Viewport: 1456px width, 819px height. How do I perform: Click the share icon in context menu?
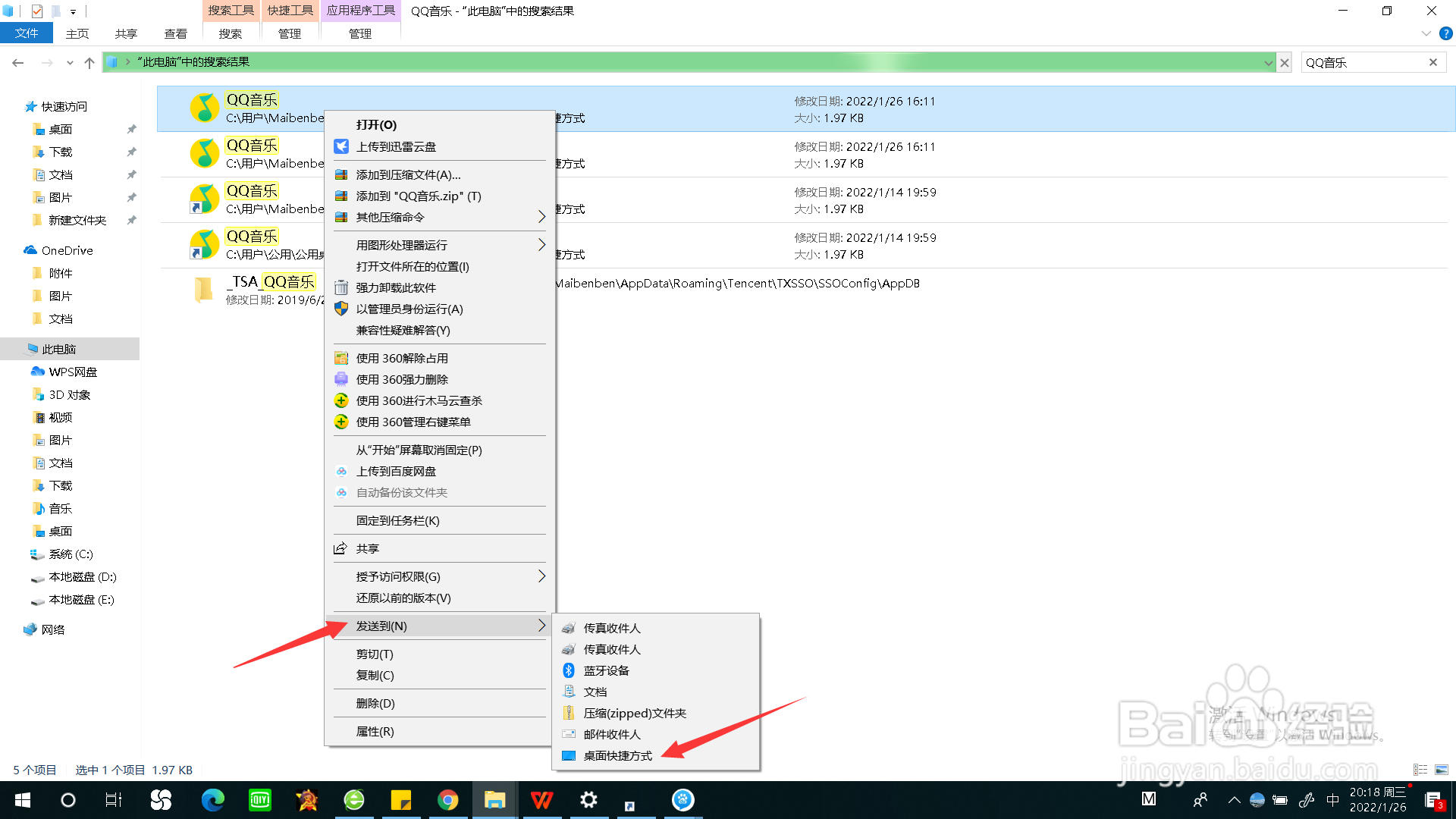click(x=340, y=548)
